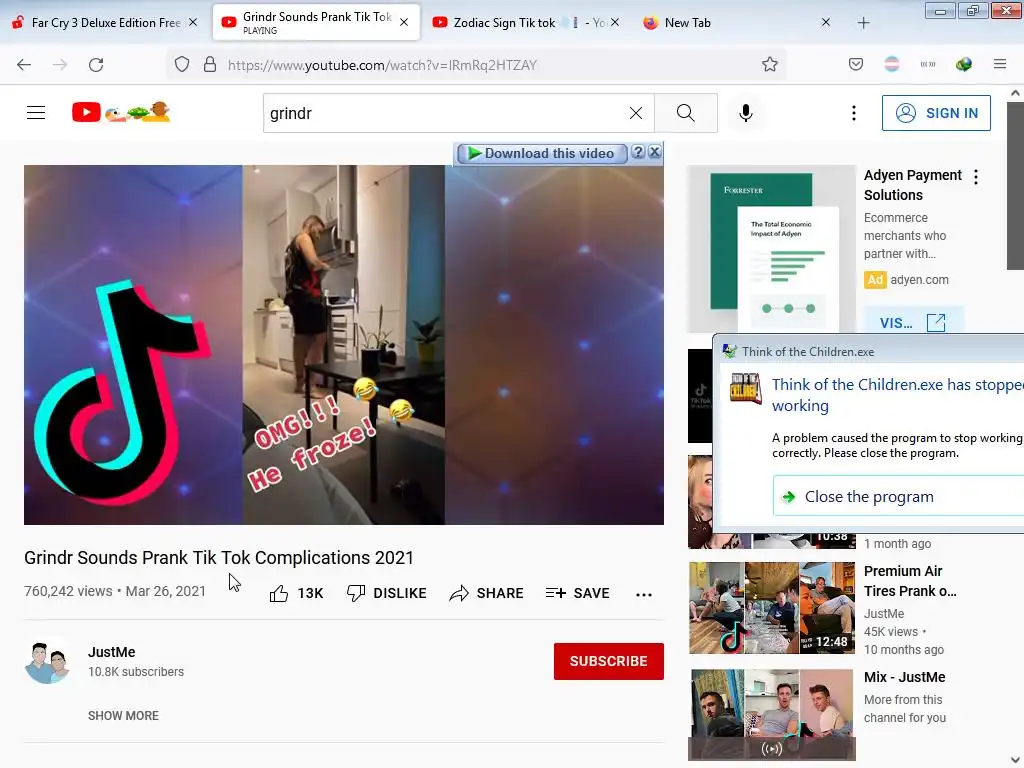Close the Download this video bar
This screenshot has width=1024, height=768.
[655, 152]
